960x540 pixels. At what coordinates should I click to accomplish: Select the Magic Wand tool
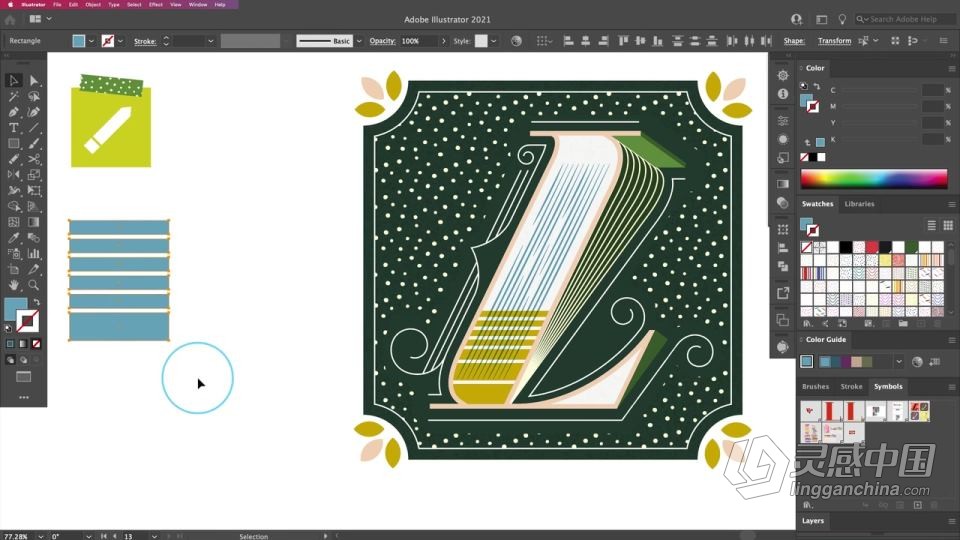pos(13,96)
